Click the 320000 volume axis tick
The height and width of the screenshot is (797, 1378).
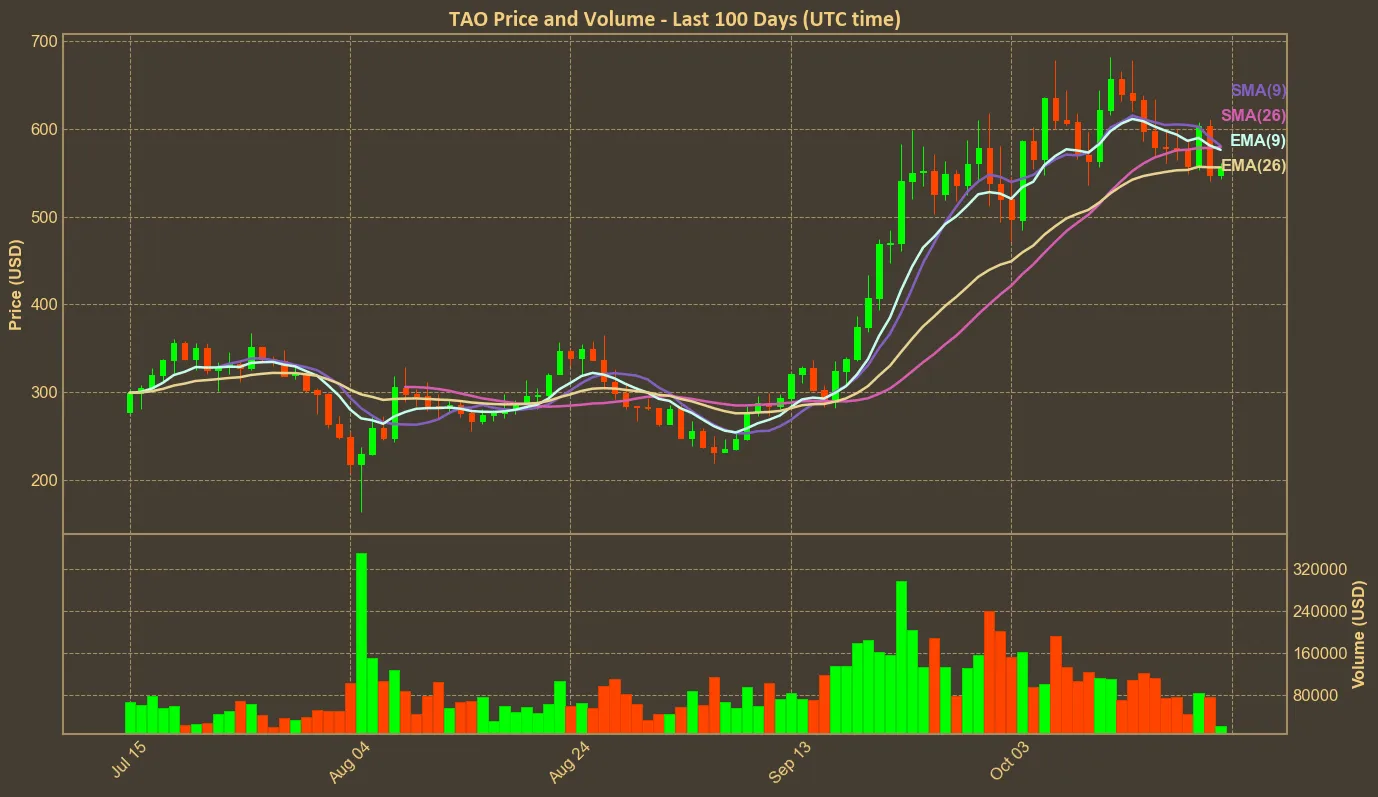click(1318, 569)
